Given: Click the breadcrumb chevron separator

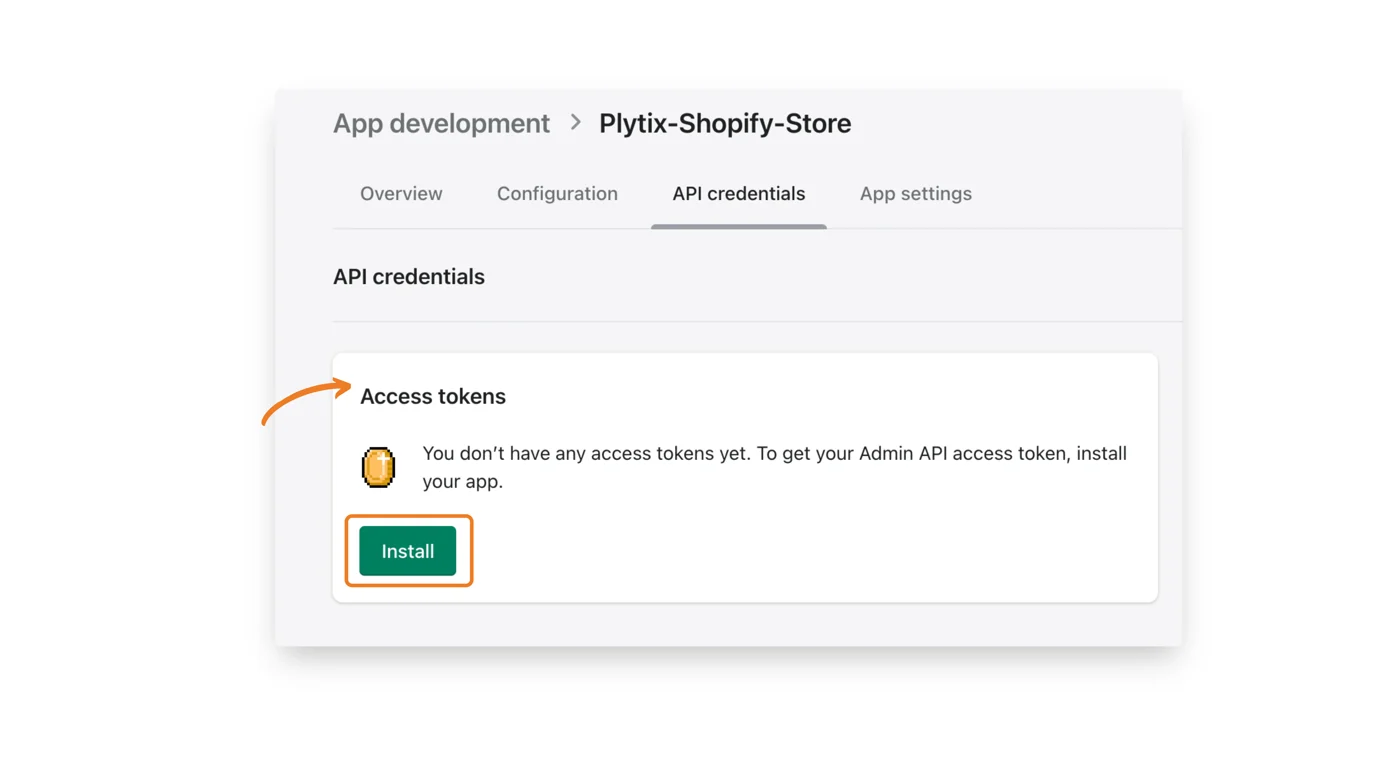Looking at the screenshot, I should click(574, 122).
